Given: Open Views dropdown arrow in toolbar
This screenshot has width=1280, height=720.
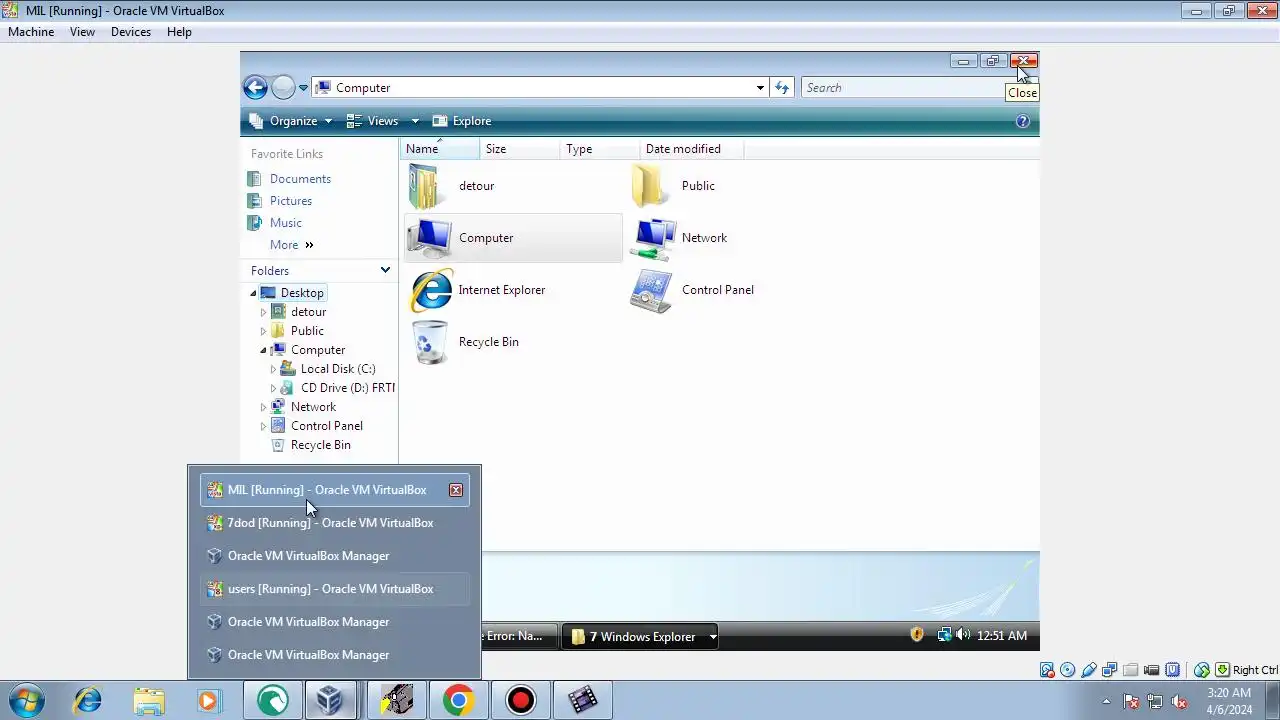Looking at the screenshot, I should click(415, 121).
